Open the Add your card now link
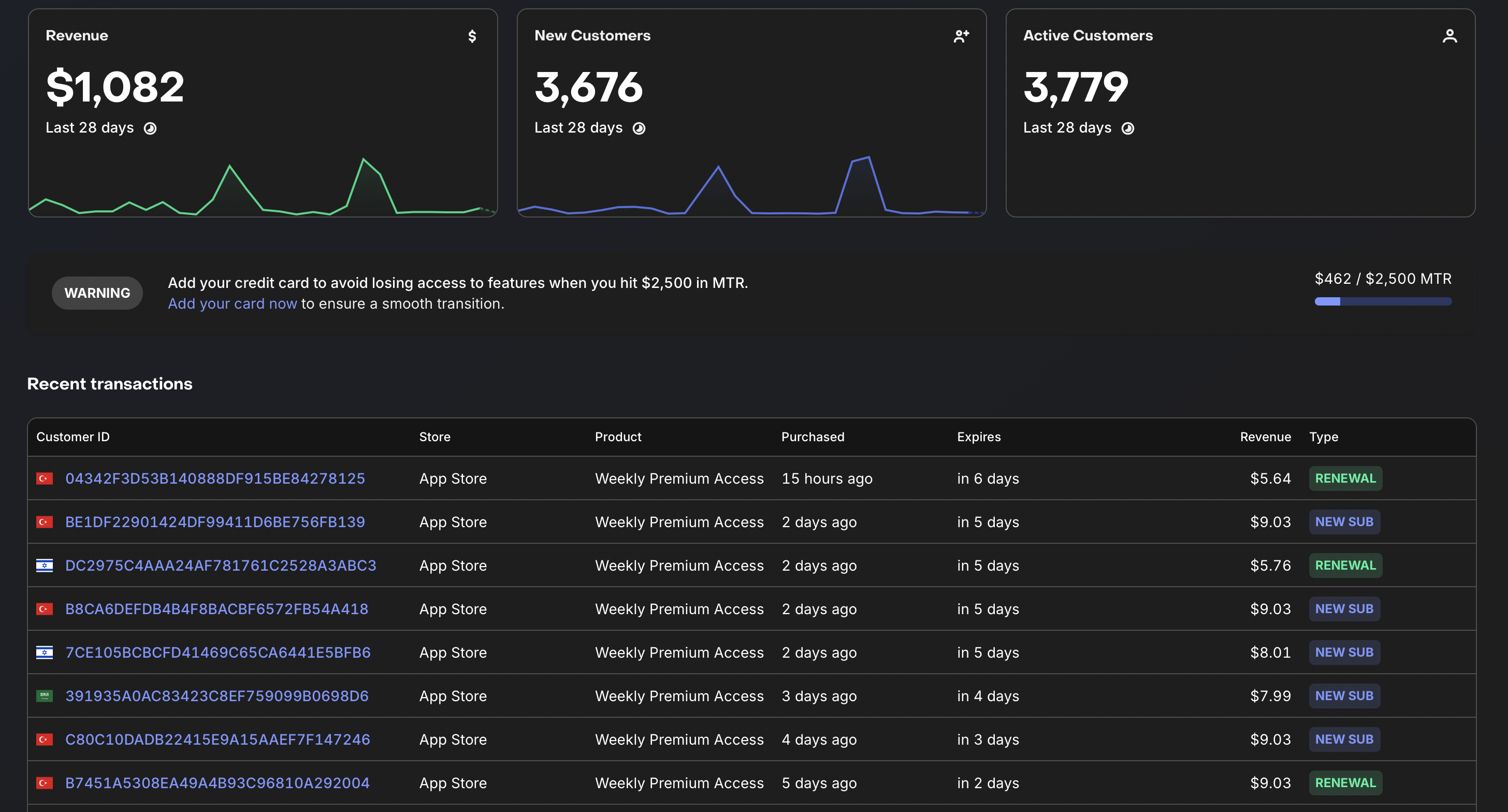This screenshot has width=1508, height=812. [x=233, y=303]
